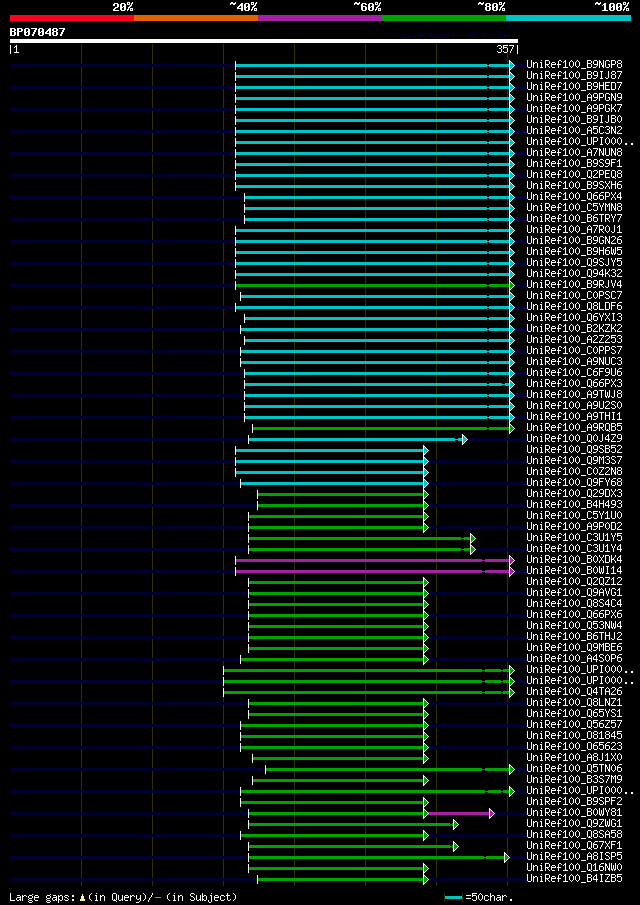Click green bar of UniRef100_A8J1X0
640x905 pixels.
[338, 758]
